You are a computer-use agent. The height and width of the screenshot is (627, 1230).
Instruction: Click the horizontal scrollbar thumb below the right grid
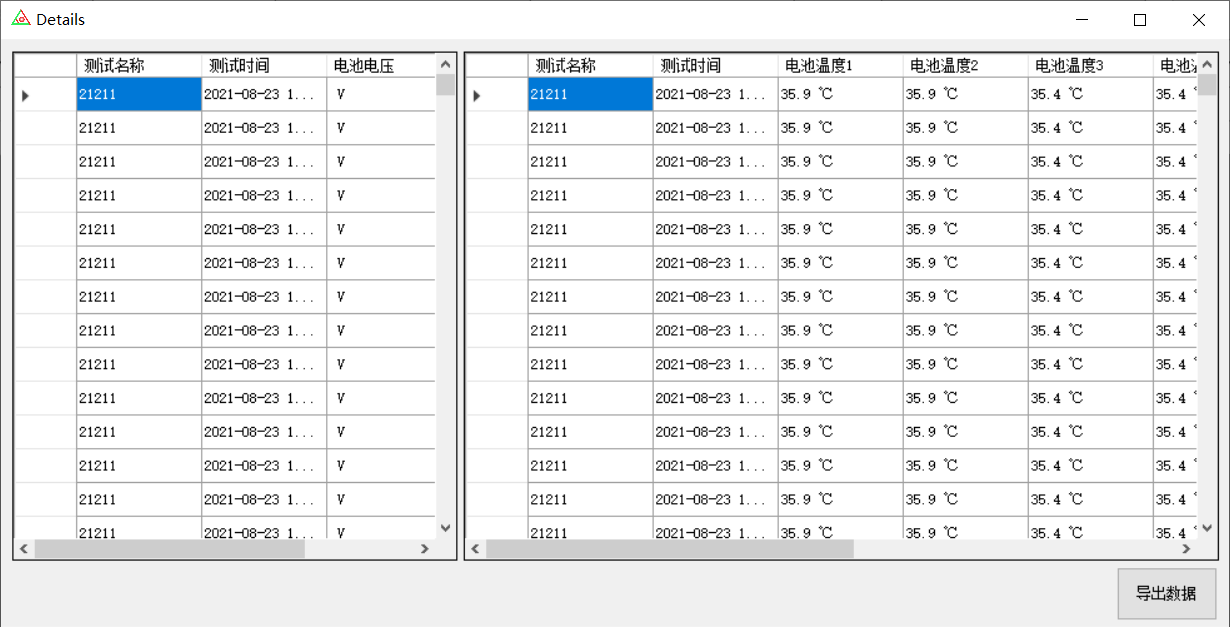tap(670, 549)
